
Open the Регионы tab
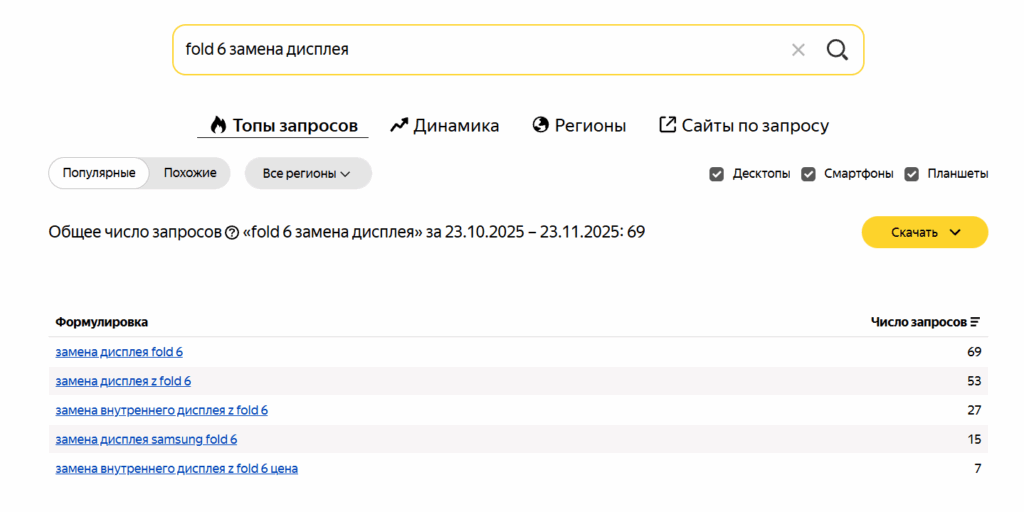tap(579, 126)
